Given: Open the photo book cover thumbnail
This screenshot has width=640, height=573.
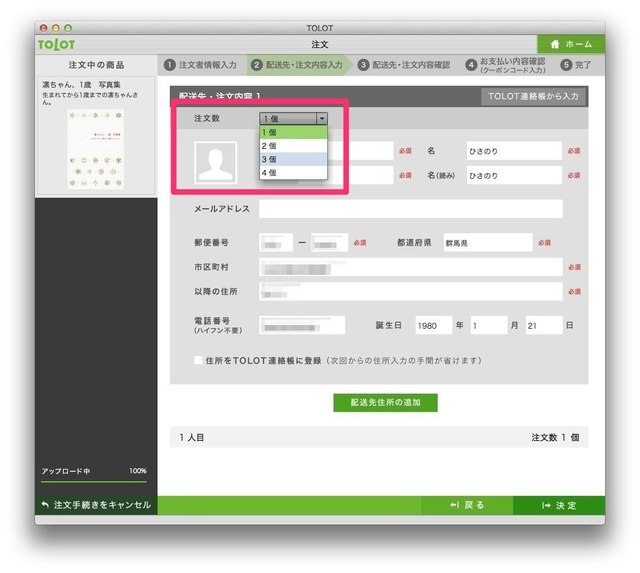Looking at the screenshot, I should tap(95, 149).
